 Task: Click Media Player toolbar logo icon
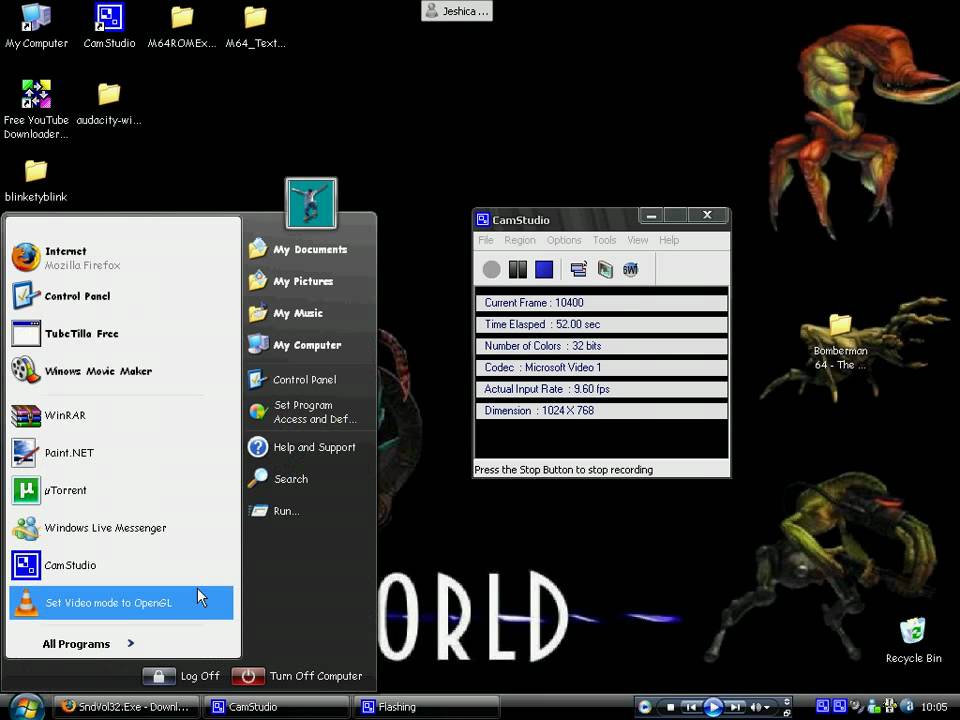pyautogui.click(x=645, y=707)
